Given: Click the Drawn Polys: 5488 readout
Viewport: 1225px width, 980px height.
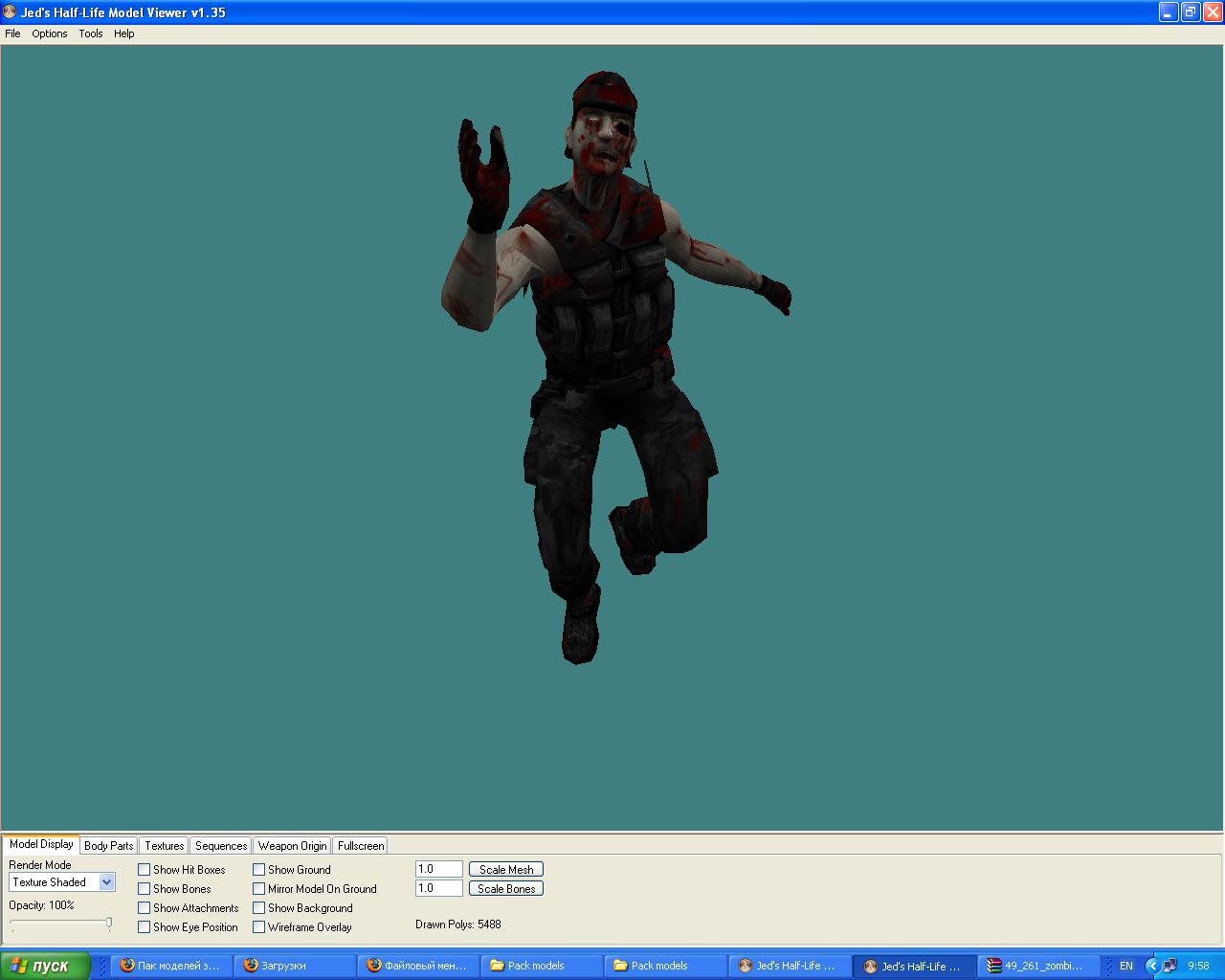Looking at the screenshot, I should tap(458, 924).
